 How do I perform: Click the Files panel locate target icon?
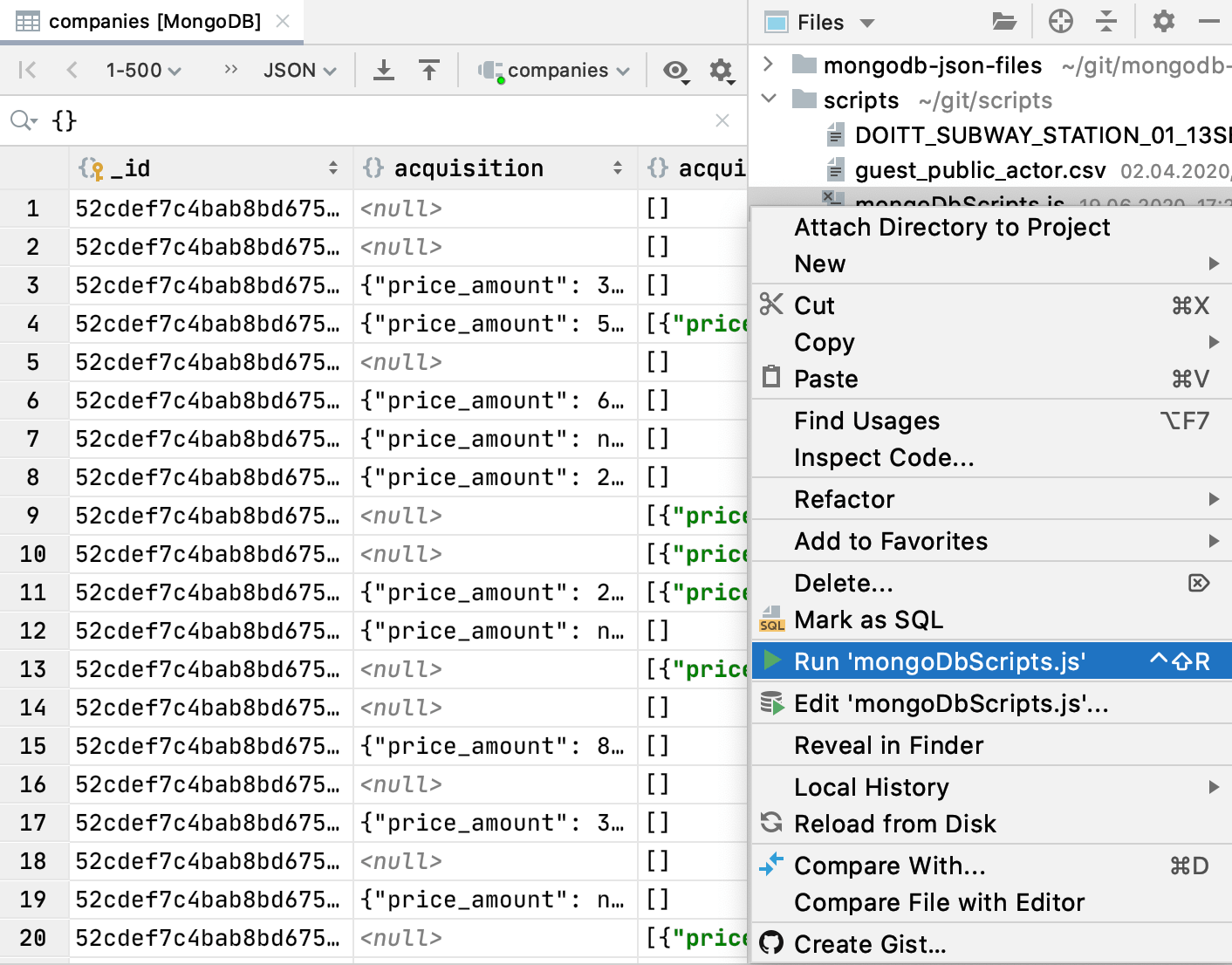tap(1060, 22)
